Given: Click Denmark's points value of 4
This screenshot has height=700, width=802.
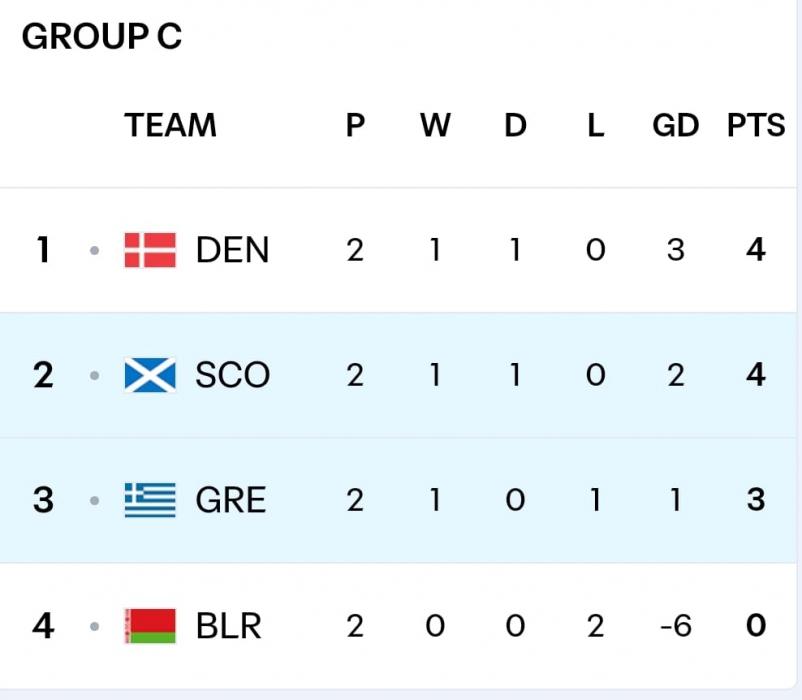Looking at the screenshot, I should 756,250.
